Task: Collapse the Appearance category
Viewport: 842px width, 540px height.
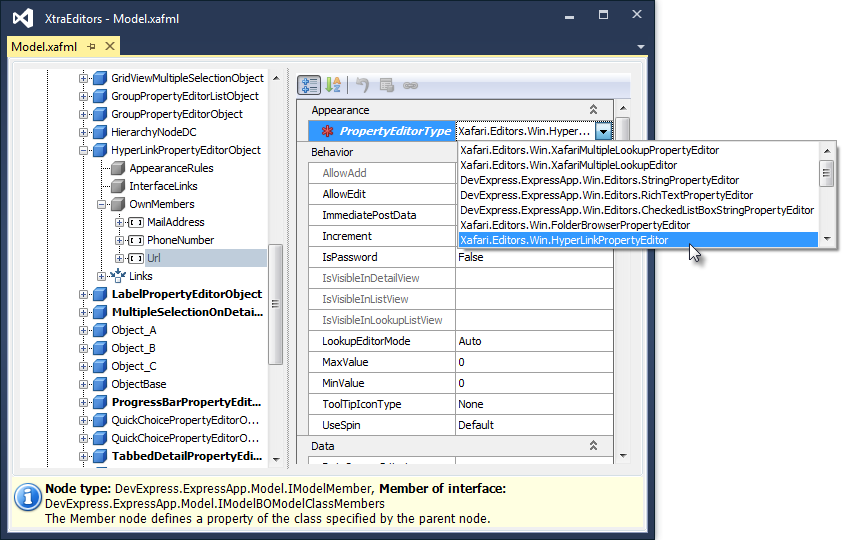Action: pyautogui.click(x=593, y=110)
